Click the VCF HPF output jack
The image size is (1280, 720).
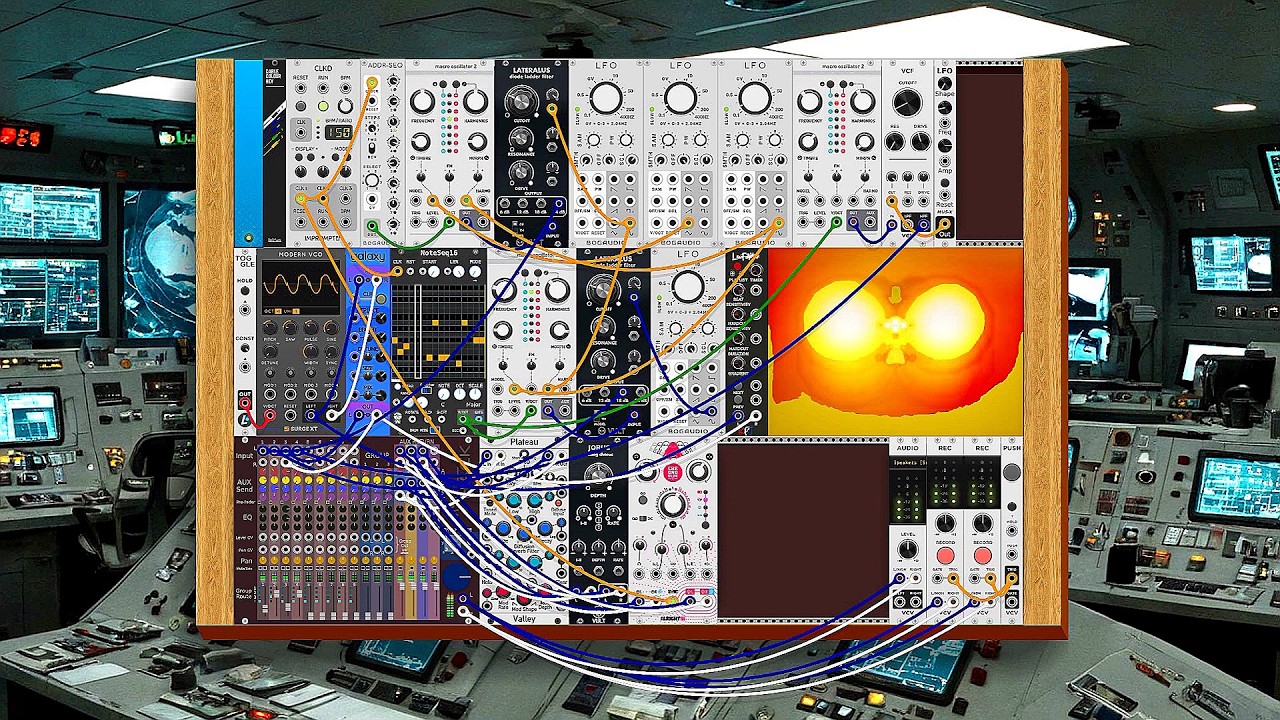(923, 224)
